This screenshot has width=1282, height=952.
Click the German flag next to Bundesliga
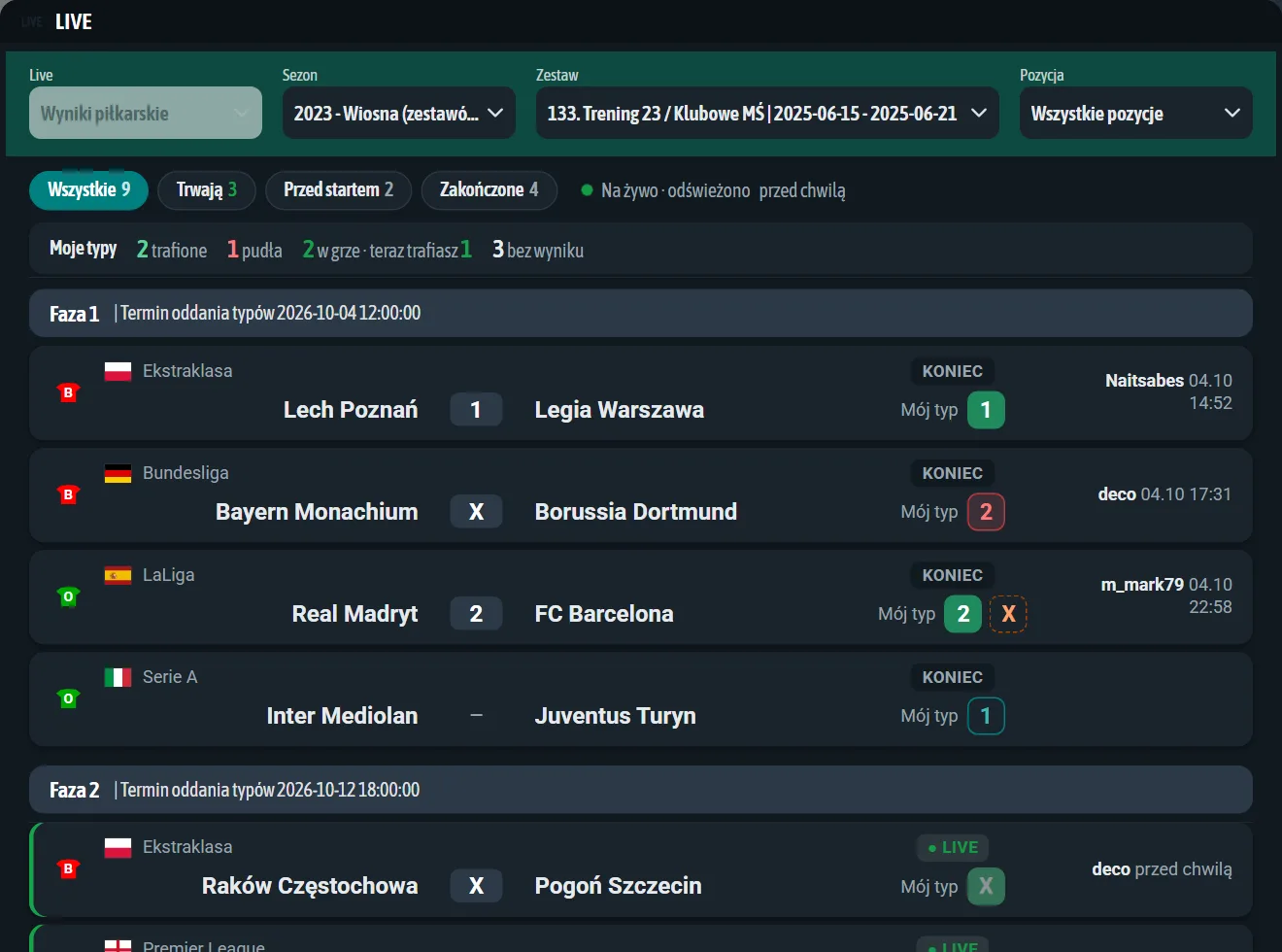pos(118,473)
